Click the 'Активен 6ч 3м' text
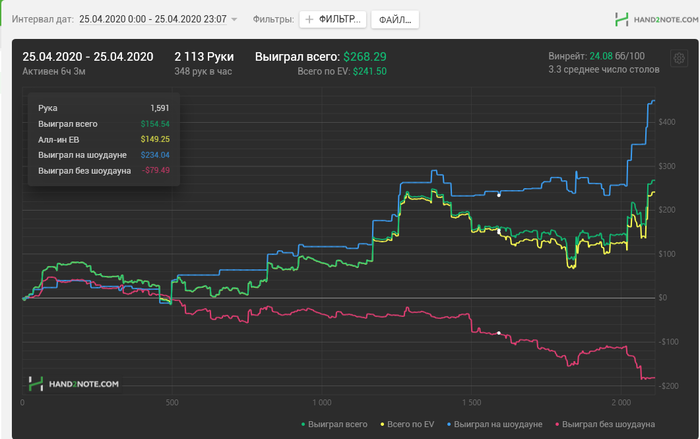Image resolution: width=700 pixels, height=439 pixels. pyautogui.click(x=54, y=71)
